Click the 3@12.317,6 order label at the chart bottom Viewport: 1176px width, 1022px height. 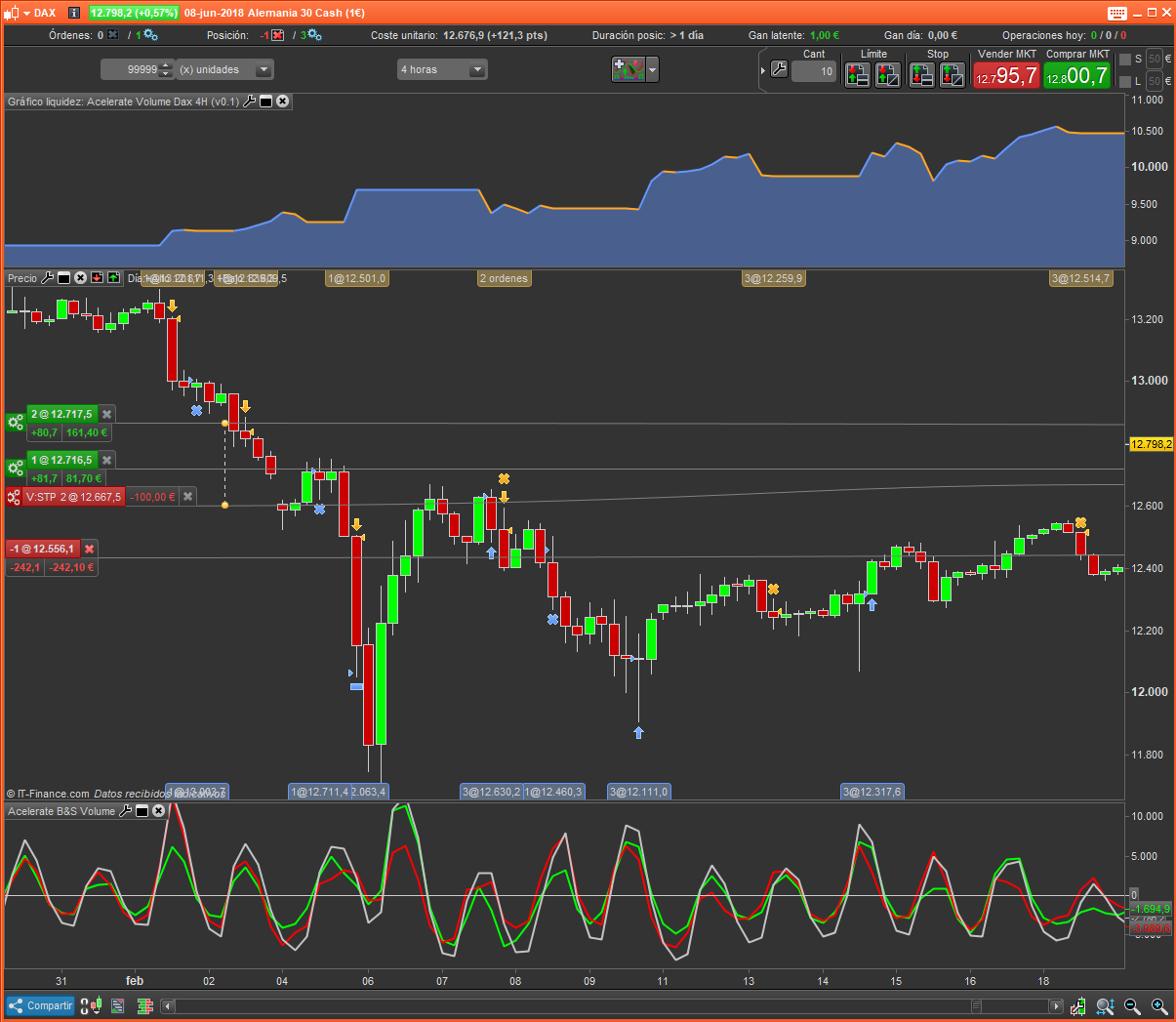[x=872, y=792]
